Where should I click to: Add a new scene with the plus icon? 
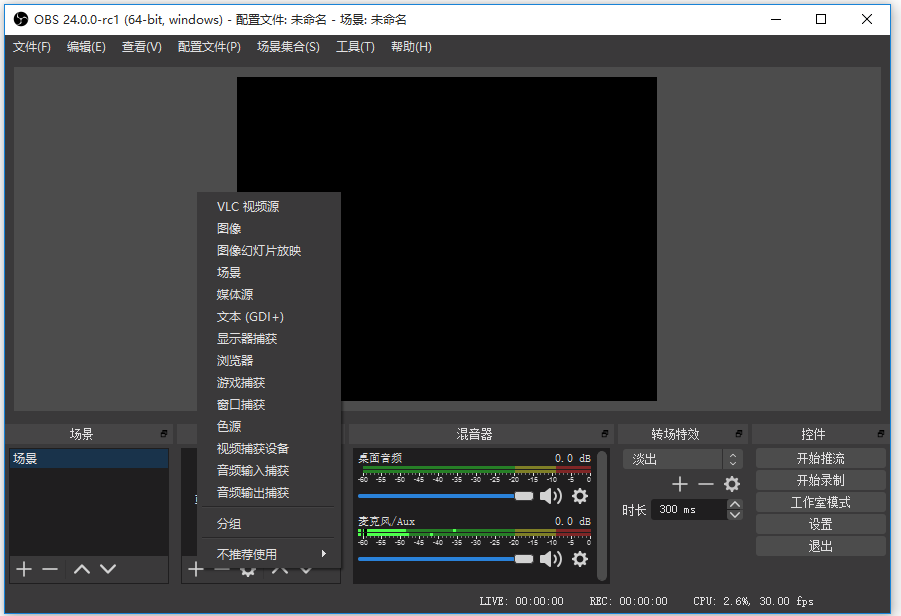coord(23,569)
